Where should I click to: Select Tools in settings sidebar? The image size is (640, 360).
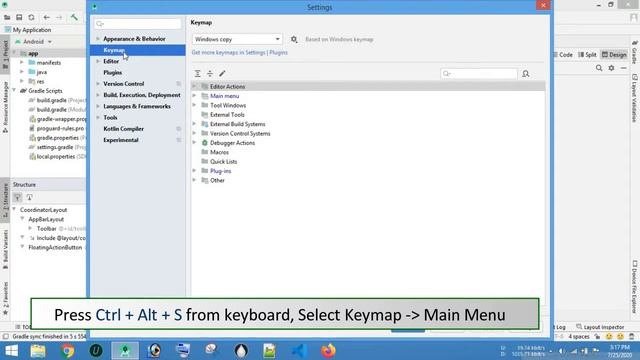click(110, 118)
